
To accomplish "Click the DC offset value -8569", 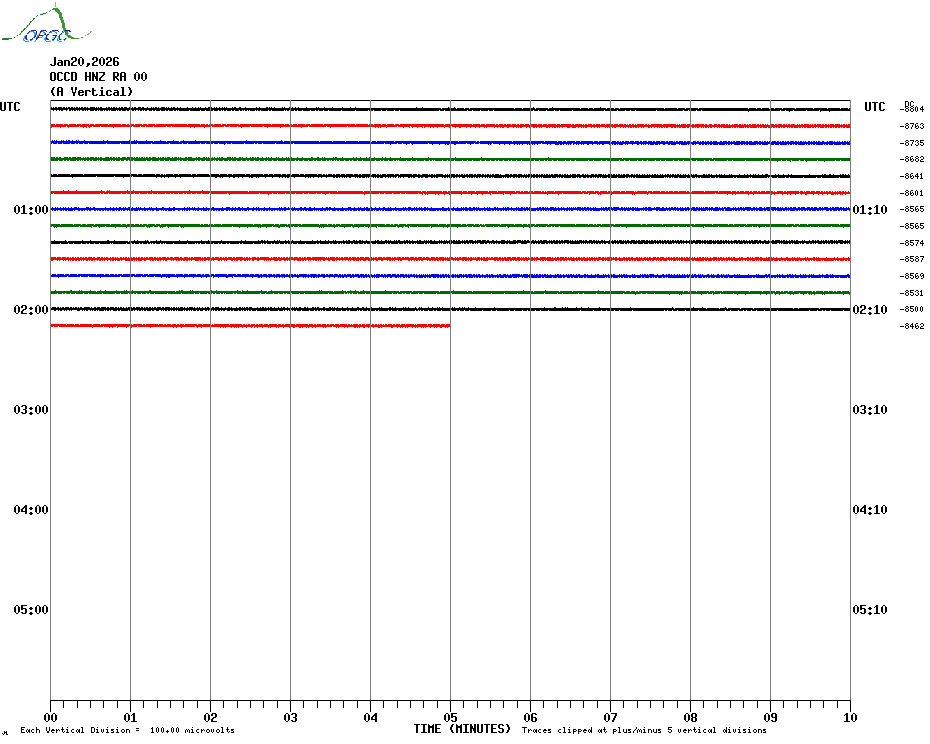I will 912,276.
